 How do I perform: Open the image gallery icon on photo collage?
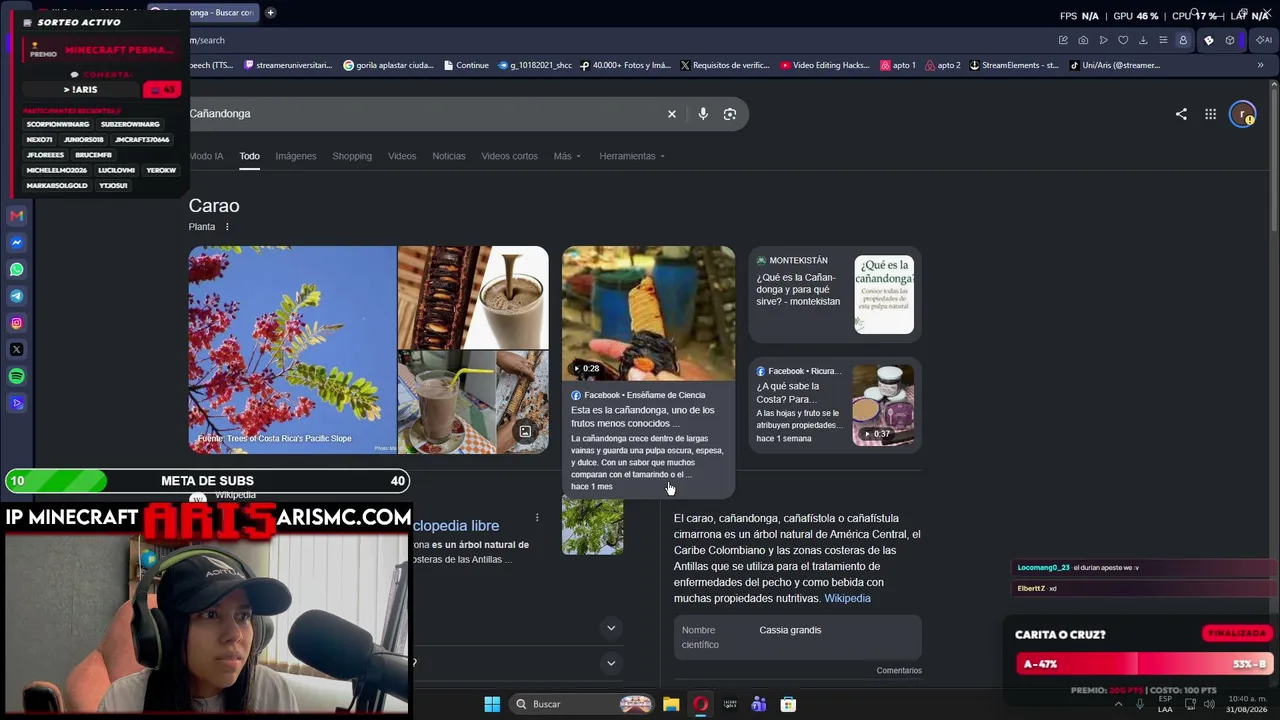tap(525, 432)
